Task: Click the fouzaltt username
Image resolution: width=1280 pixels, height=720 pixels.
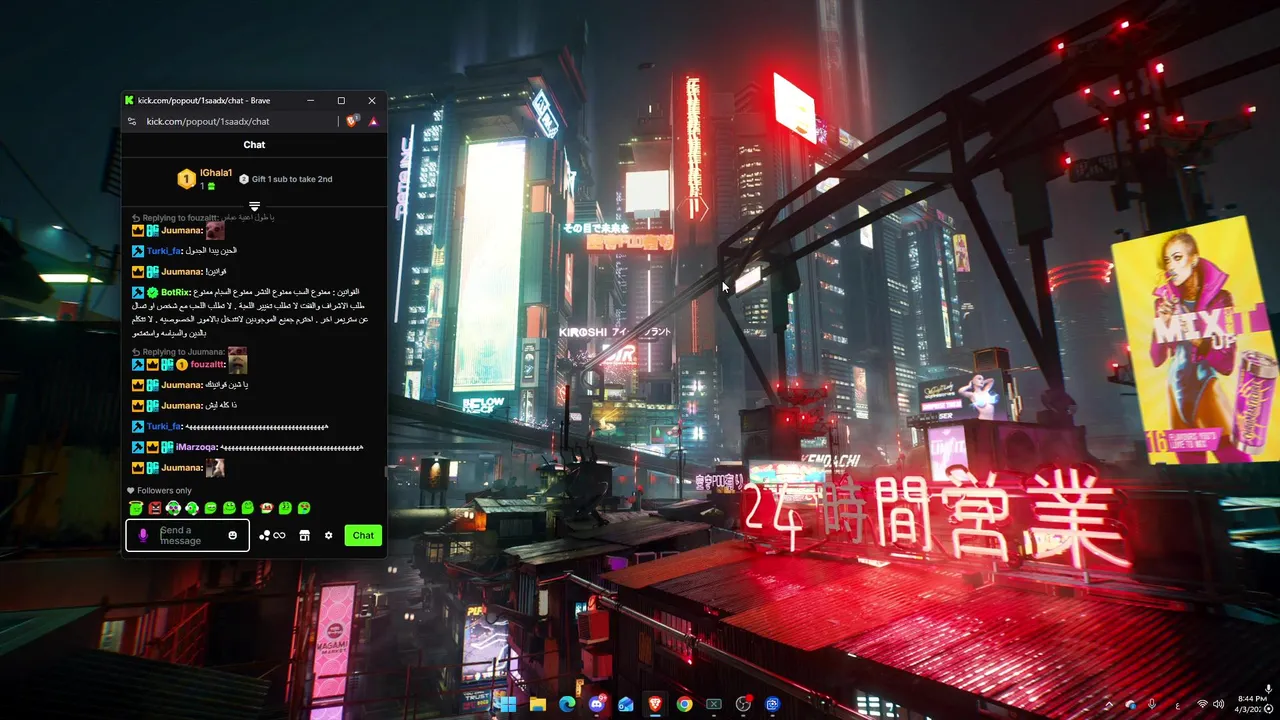Action: coord(207,365)
